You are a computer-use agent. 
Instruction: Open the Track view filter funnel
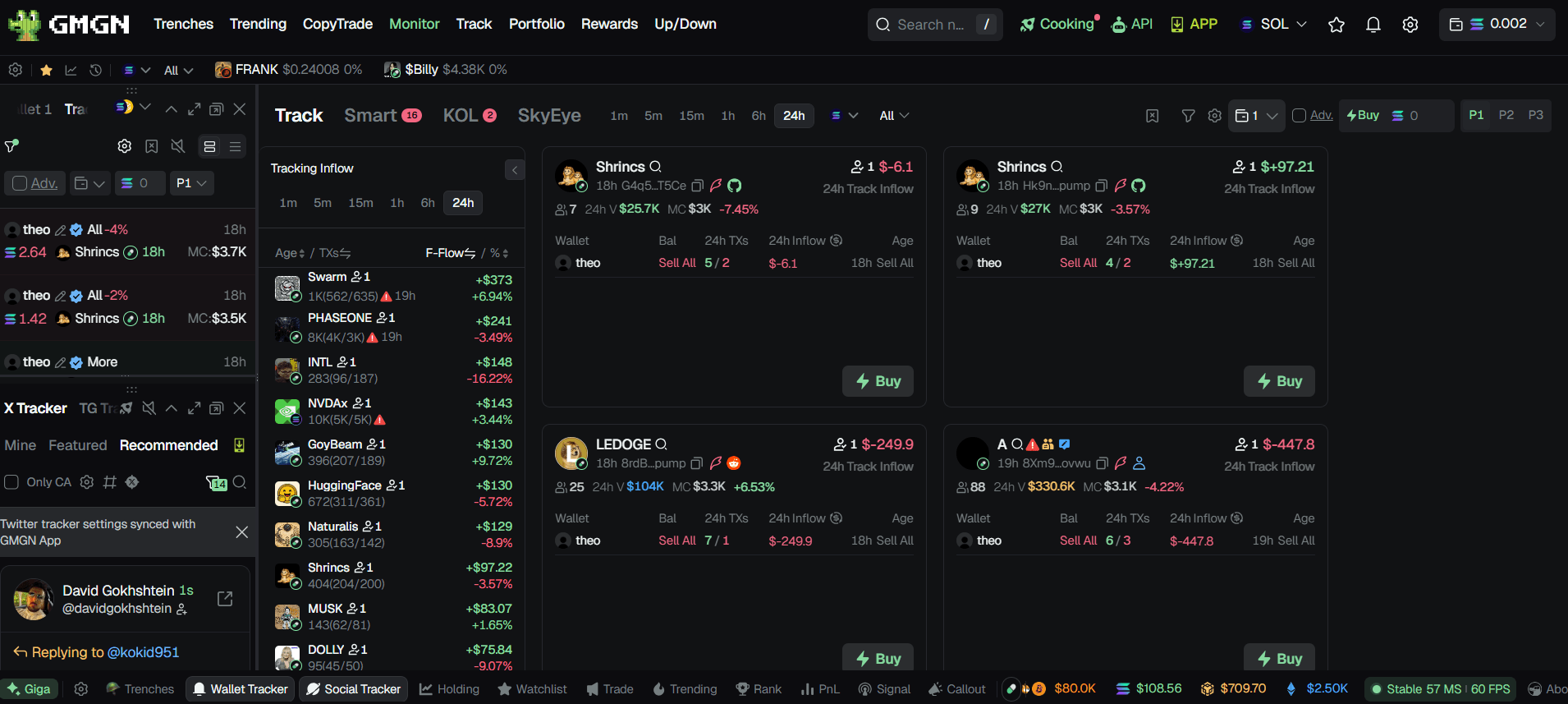1188,116
